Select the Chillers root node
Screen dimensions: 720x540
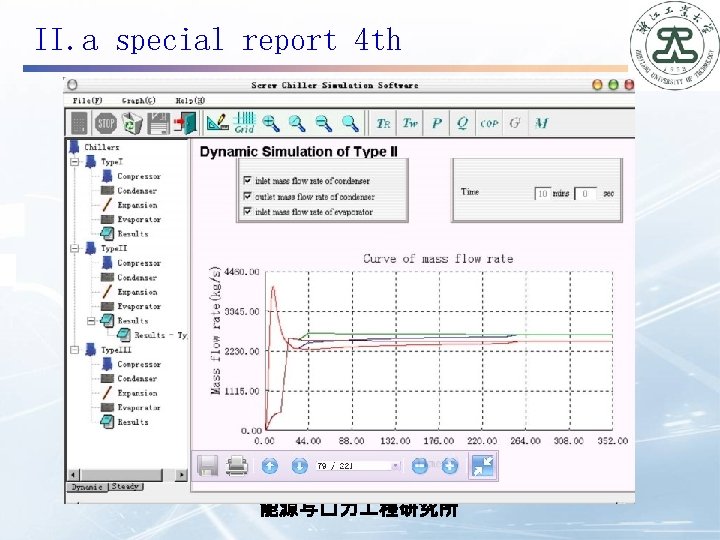point(101,147)
